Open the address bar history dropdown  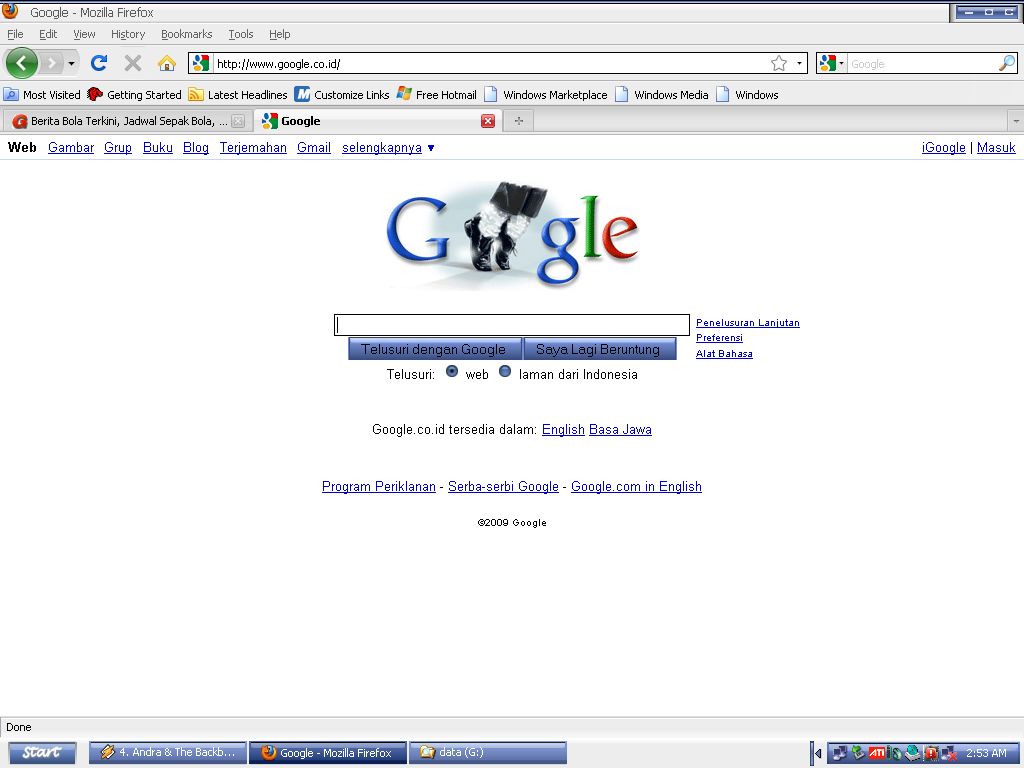(x=799, y=63)
